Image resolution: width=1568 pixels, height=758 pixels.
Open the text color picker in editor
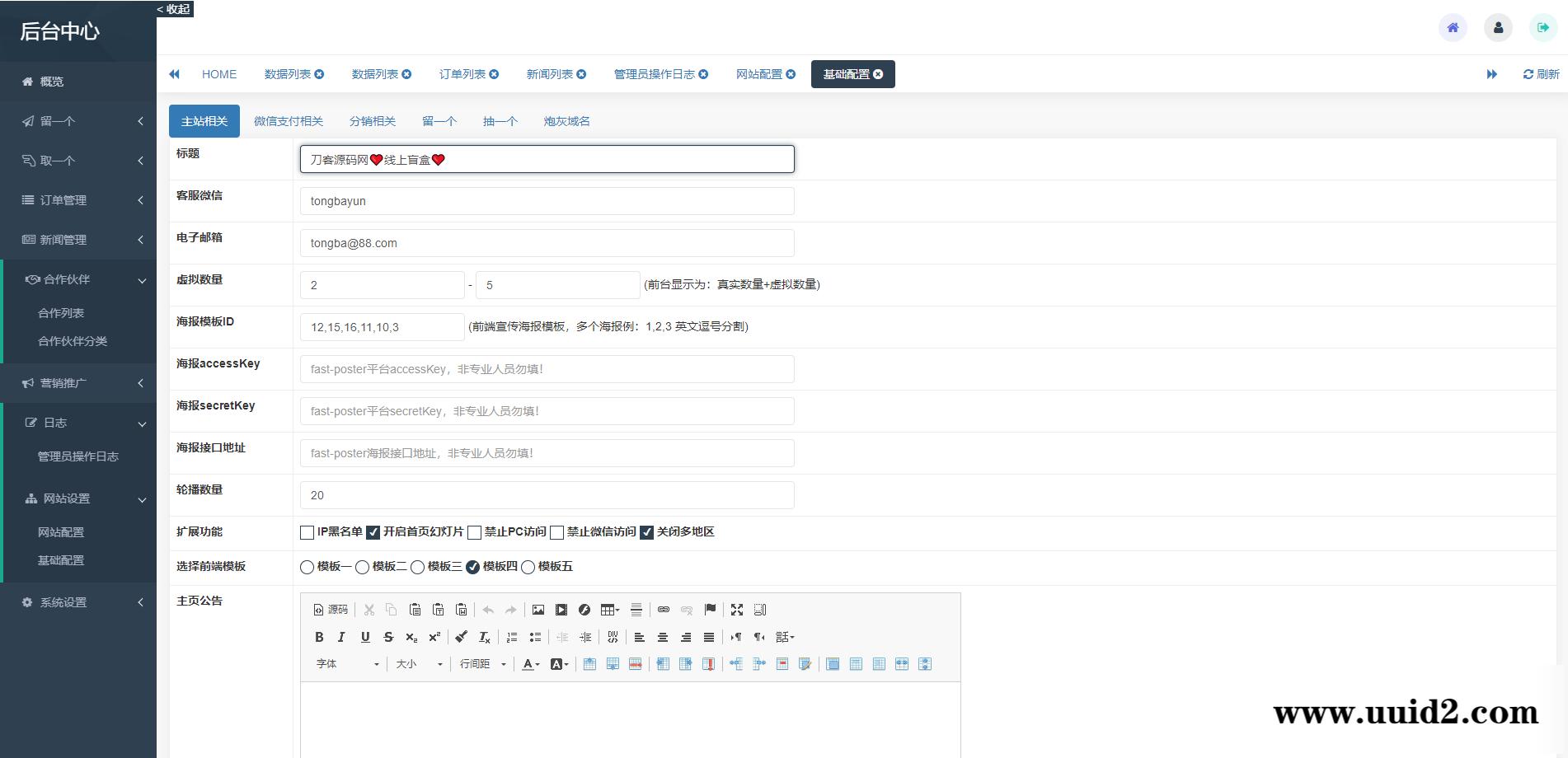[529, 664]
